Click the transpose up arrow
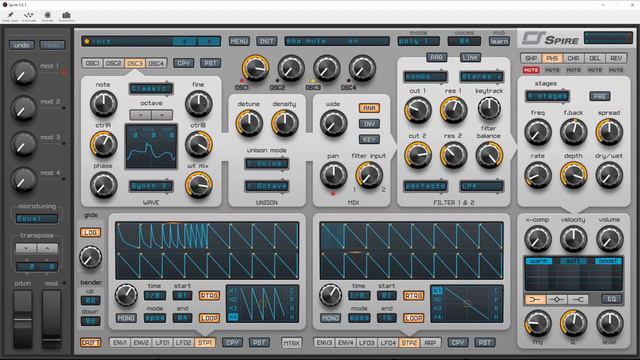The image size is (640, 360). click(47, 248)
